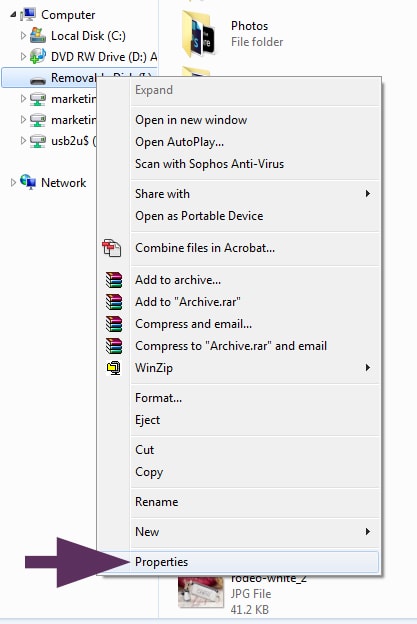The height and width of the screenshot is (624, 417).
Task: Click the WinZip menu icon
Action: tap(114, 368)
